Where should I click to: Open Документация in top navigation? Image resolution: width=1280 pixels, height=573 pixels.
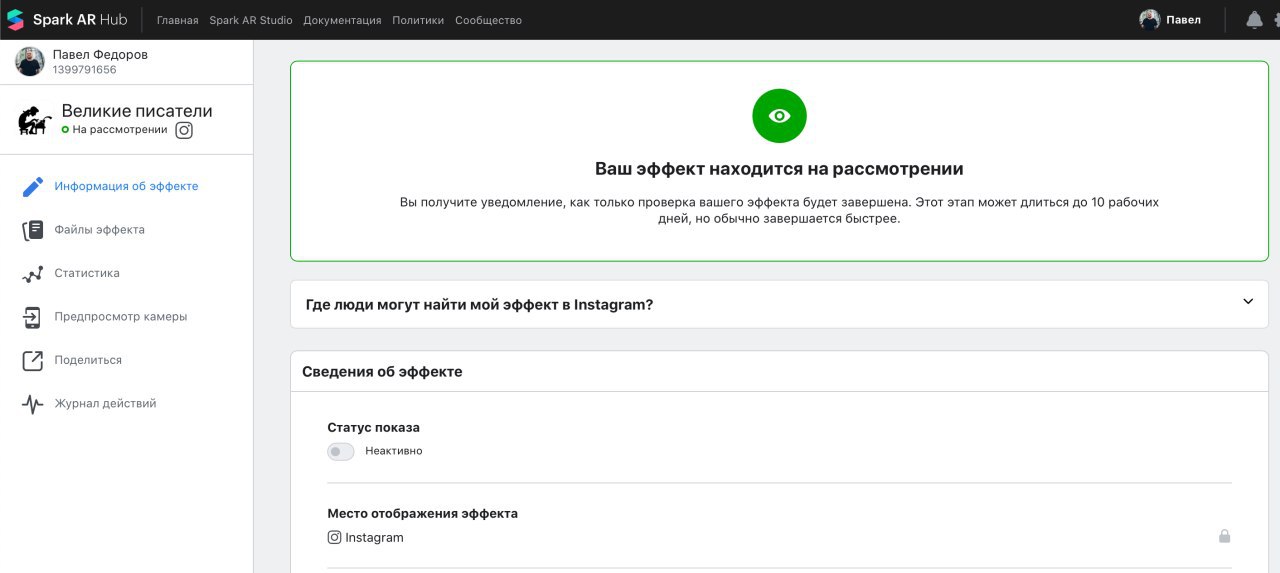point(342,20)
